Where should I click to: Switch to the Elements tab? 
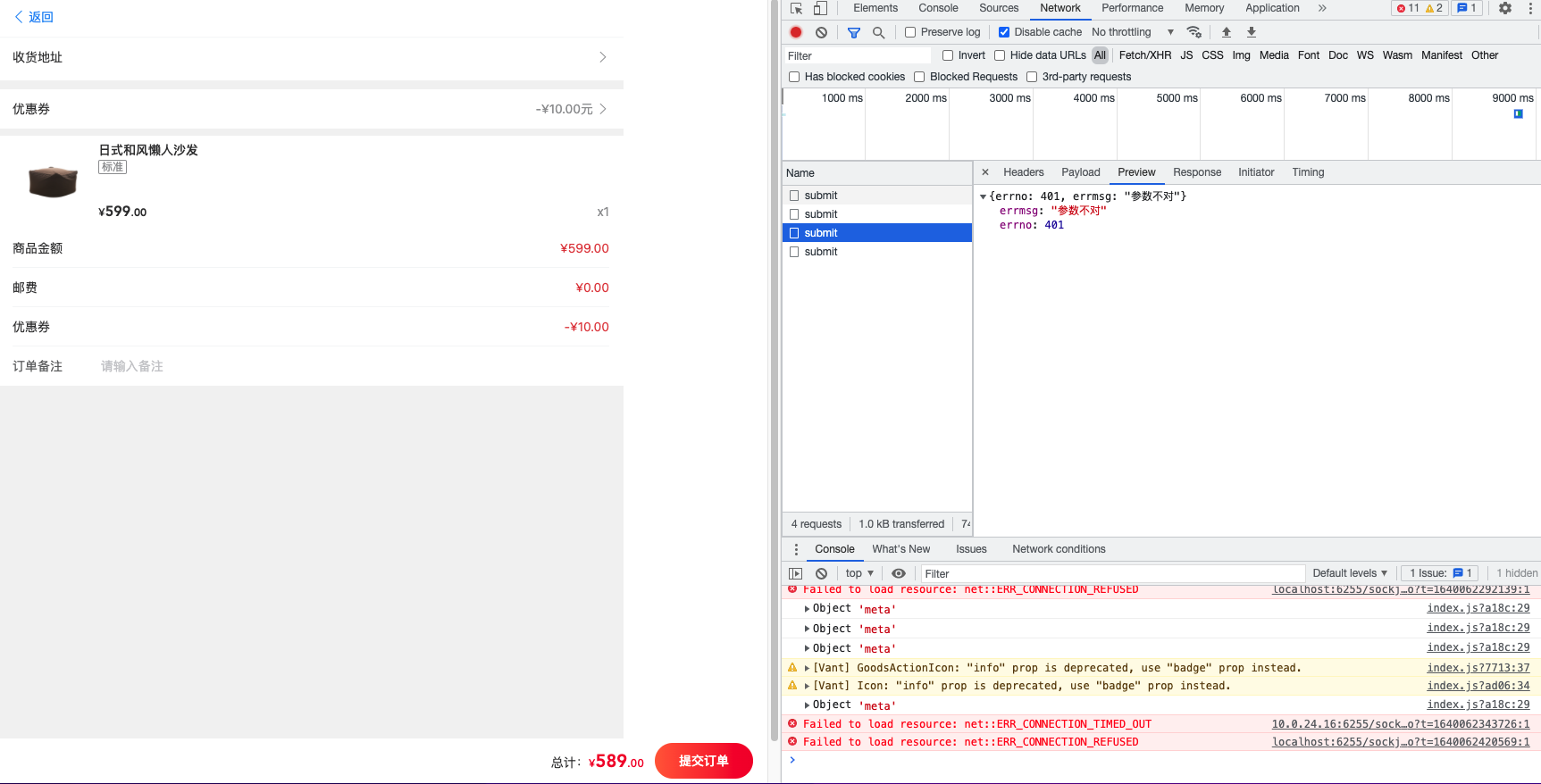(875, 8)
